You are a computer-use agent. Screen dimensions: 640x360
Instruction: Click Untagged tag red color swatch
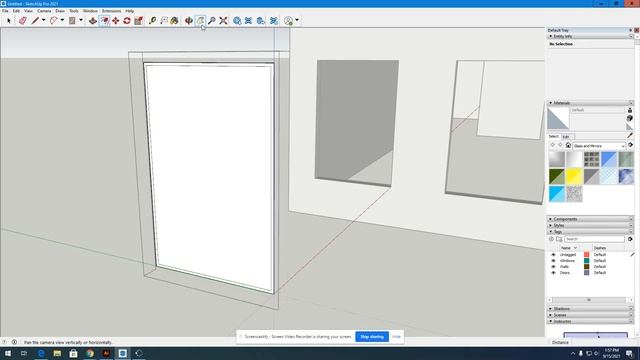587,254
